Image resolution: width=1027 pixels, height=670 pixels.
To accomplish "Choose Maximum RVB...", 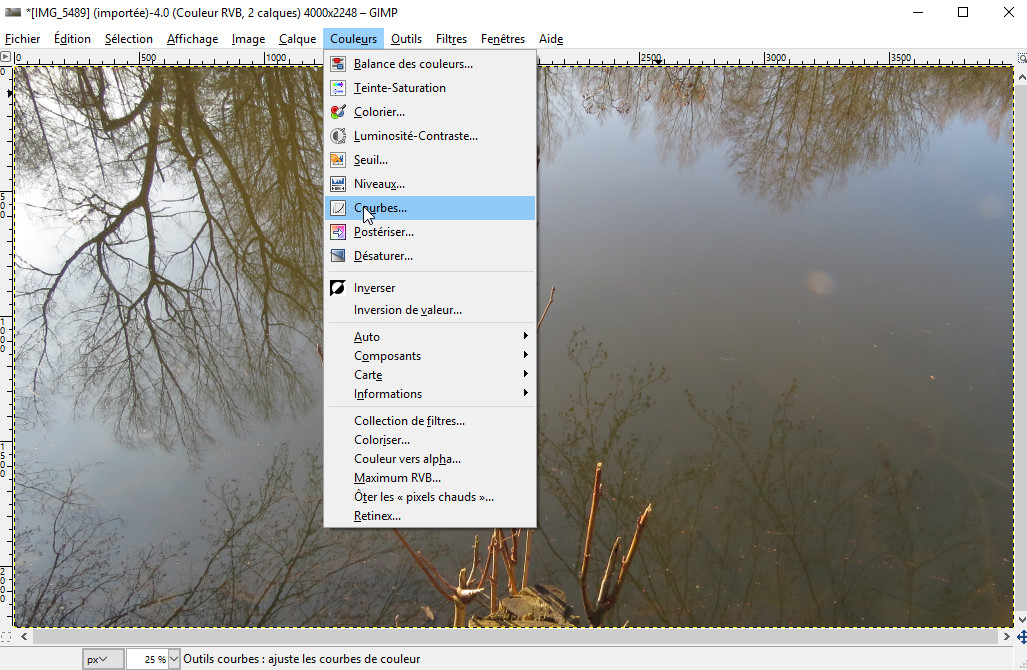I will pos(430,478).
